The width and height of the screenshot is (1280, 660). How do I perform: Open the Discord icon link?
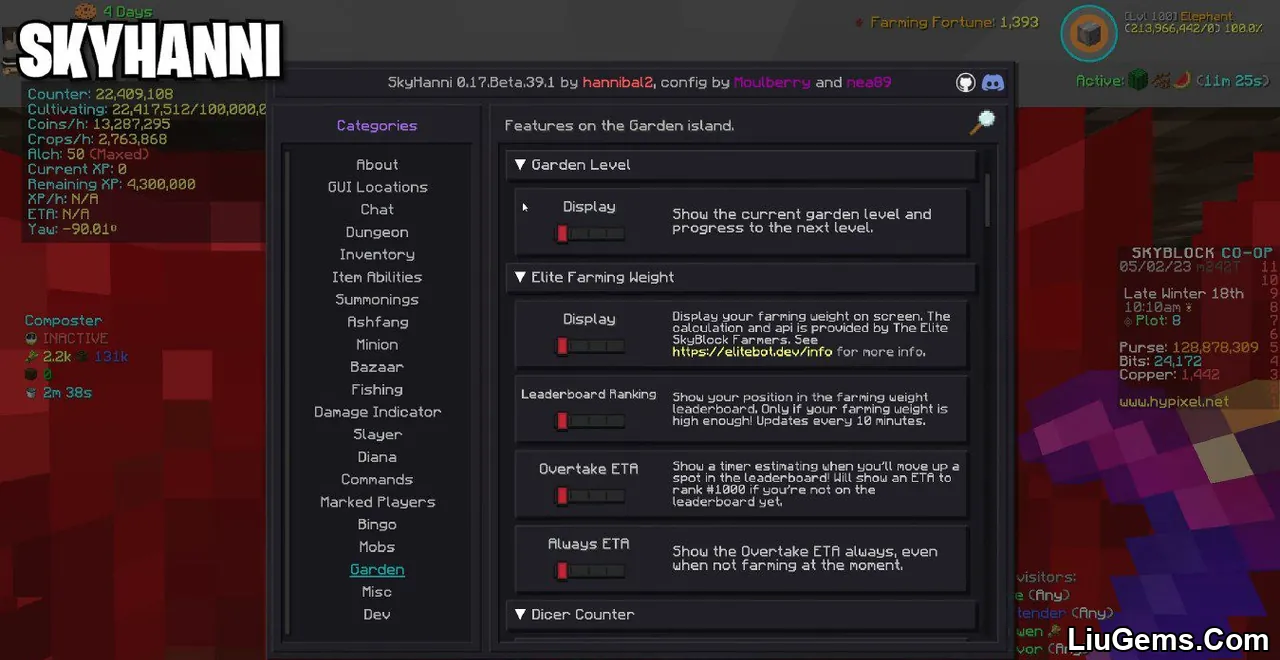993,83
